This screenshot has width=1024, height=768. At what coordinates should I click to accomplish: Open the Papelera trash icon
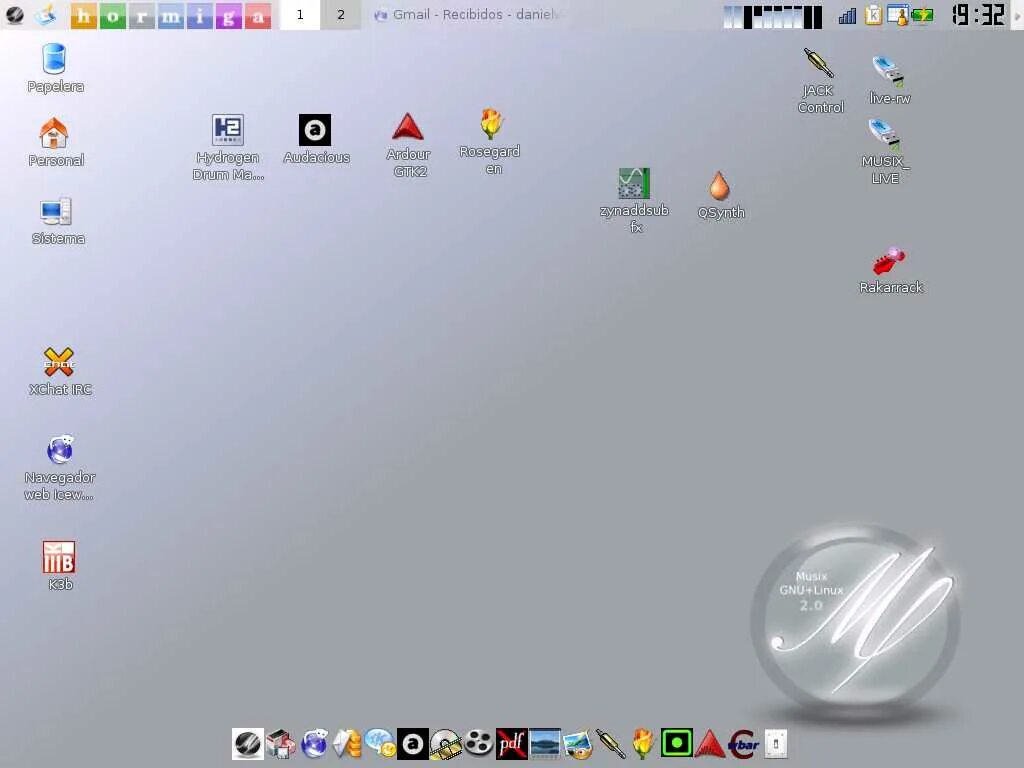pos(54,68)
